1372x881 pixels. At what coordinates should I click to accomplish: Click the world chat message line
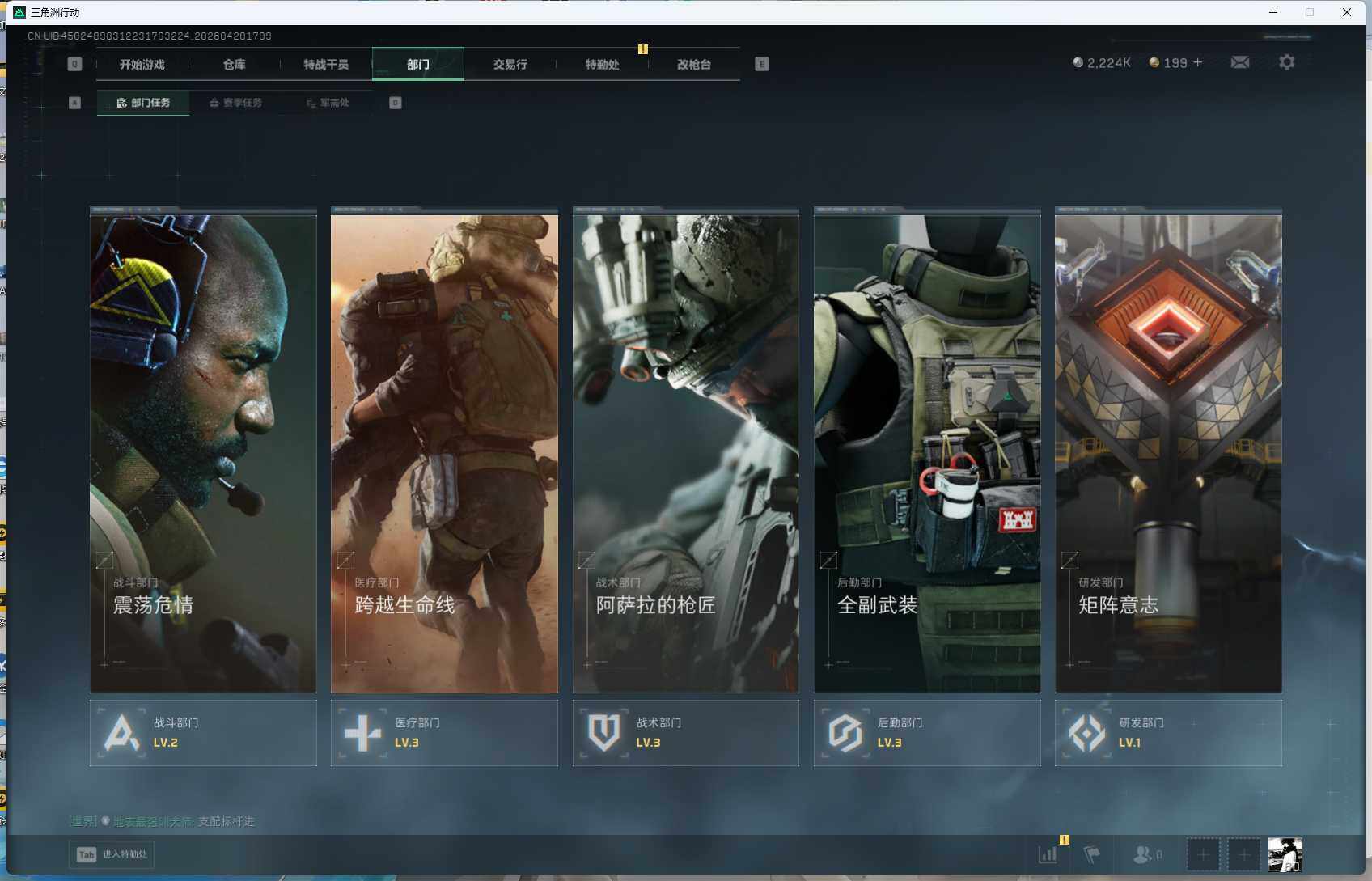(x=163, y=821)
